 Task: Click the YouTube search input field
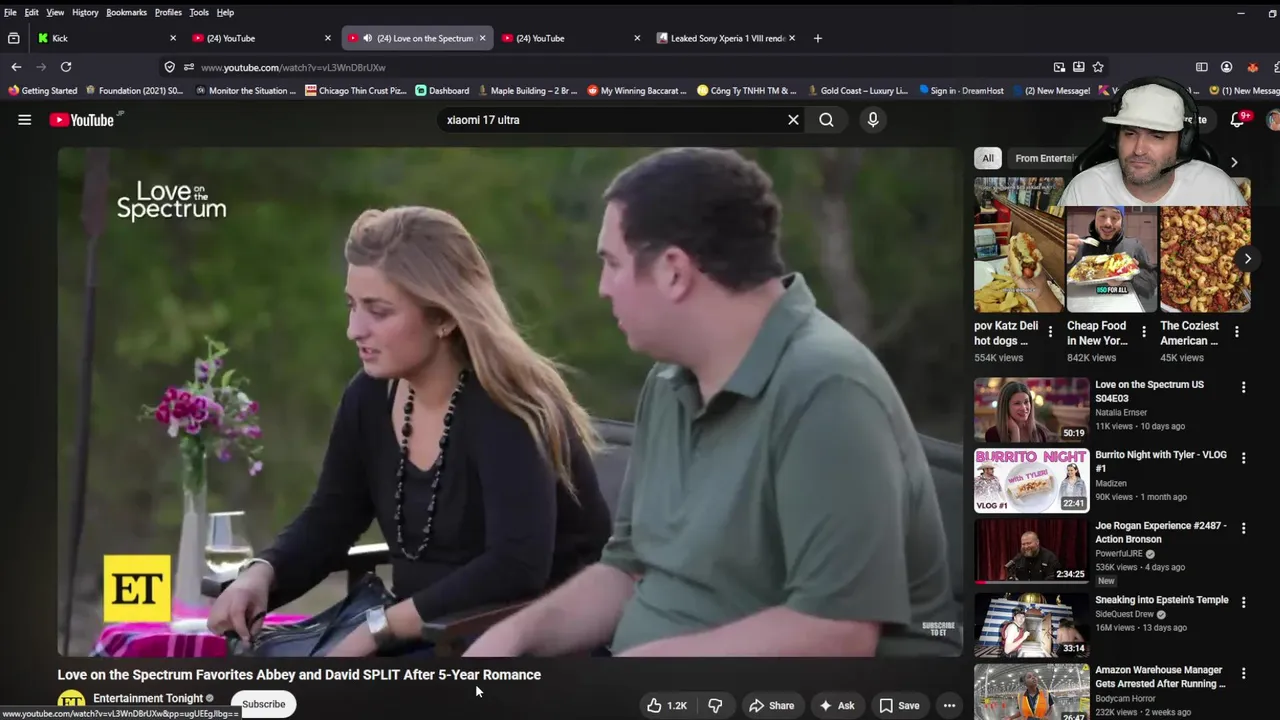click(x=610, y=120)
